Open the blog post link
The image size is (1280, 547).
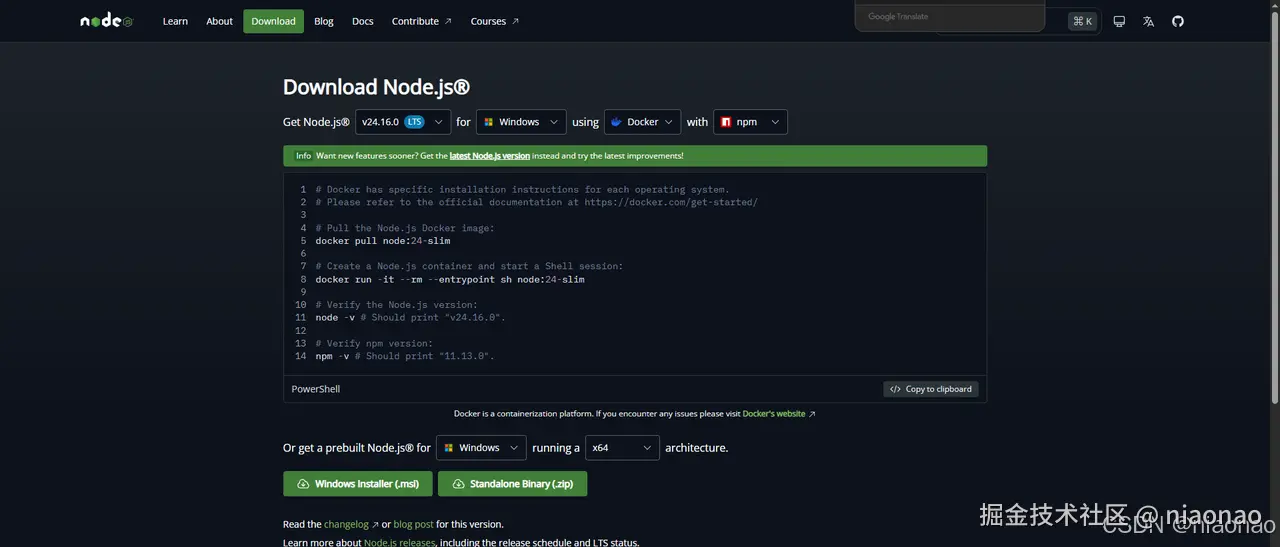coord(413,524)
